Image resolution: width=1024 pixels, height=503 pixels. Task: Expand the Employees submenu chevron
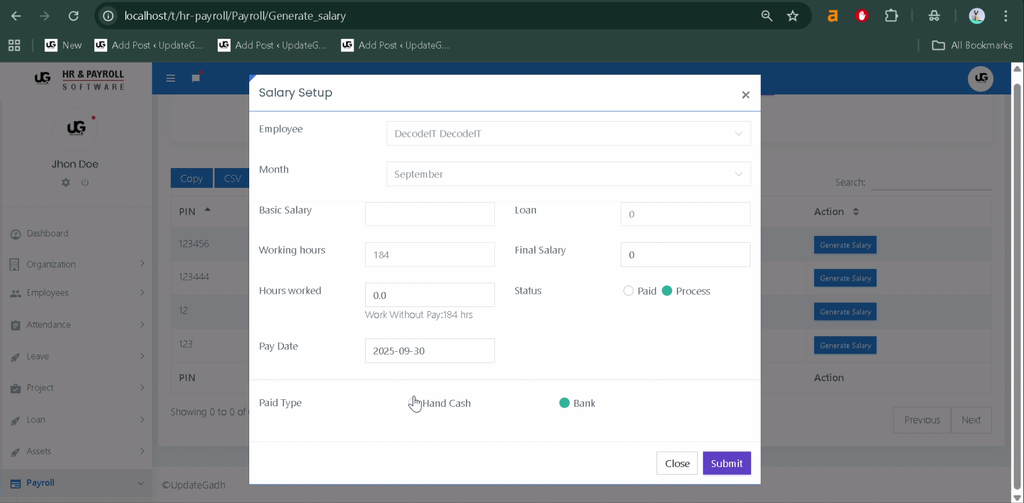coord(142,293)
